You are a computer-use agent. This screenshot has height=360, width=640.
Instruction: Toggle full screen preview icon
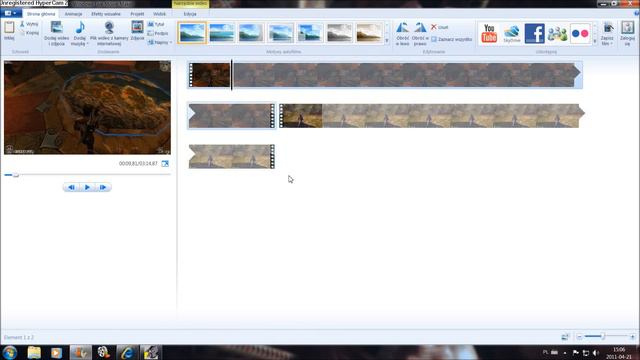click(x=165, y=164)
